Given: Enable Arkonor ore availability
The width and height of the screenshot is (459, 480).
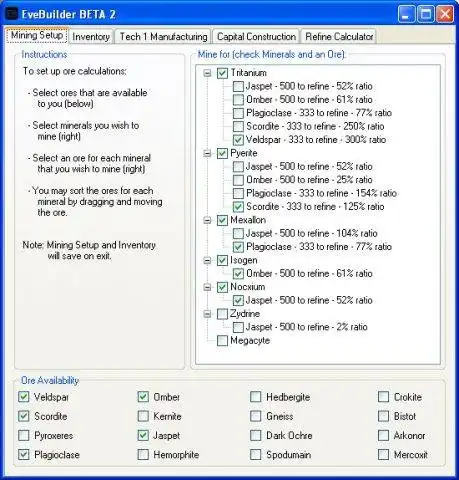Looking at the screenshot, I should coord(383,435).
